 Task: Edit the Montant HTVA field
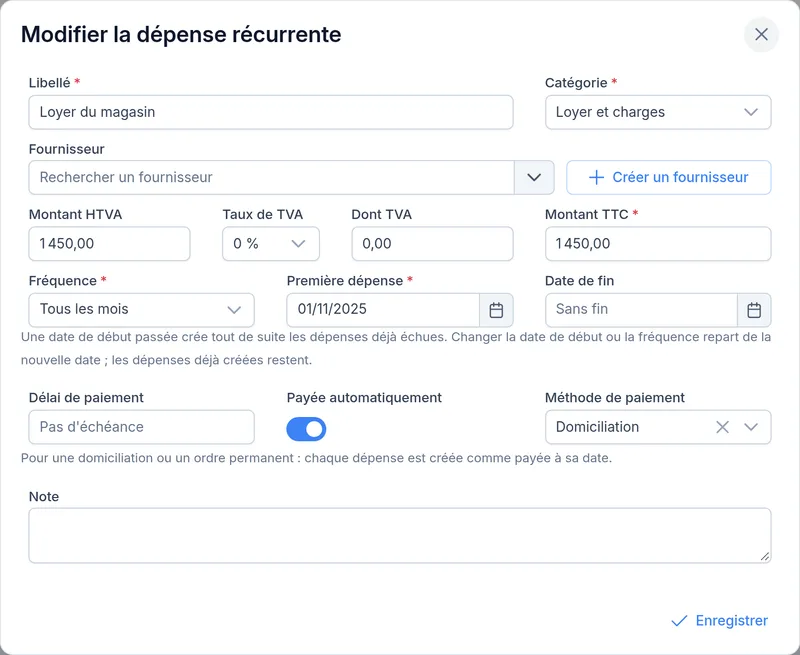point(109,244)
